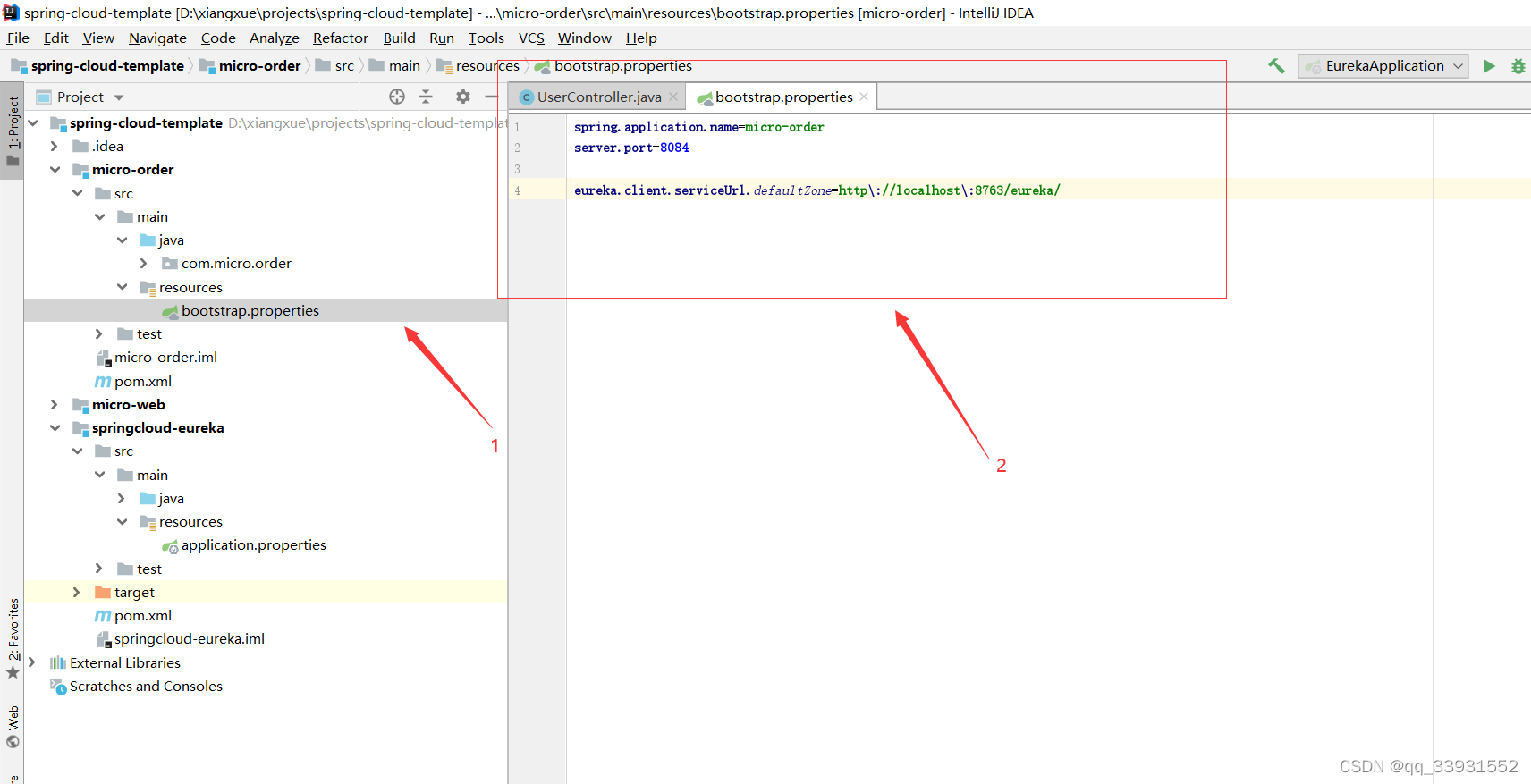Open the File menu
The height and width of the screenshot is (784, 1531).
(18, 38)
